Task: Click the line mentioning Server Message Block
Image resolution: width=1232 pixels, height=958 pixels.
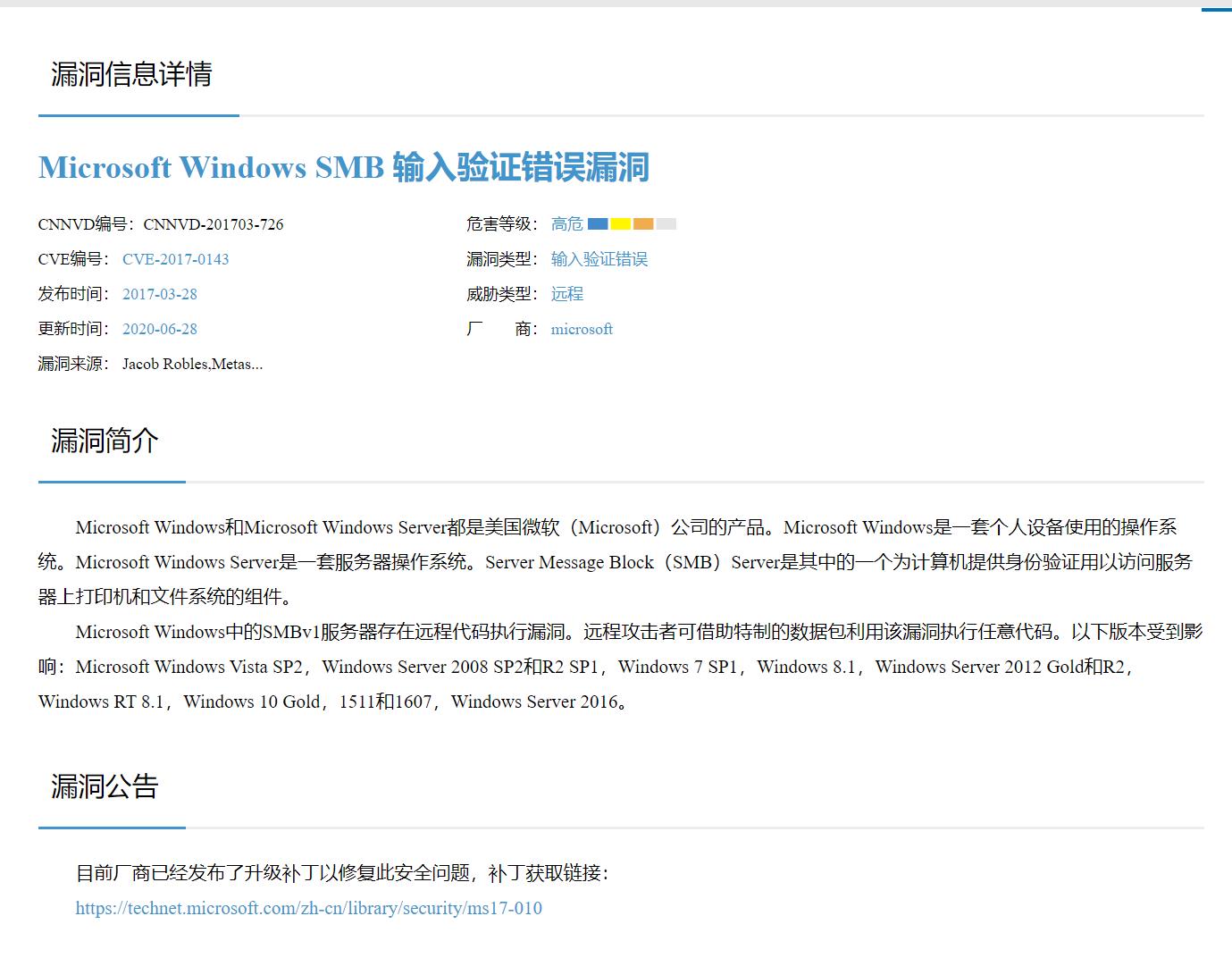Action: 616,562
